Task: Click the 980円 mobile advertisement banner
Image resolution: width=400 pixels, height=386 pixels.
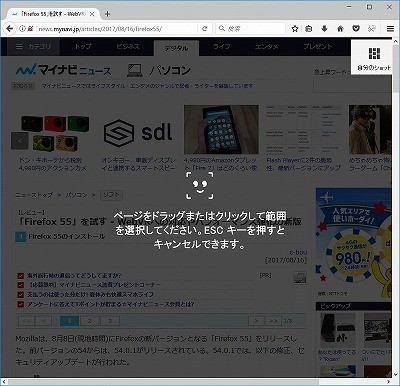Action: (x=354, y=243)
